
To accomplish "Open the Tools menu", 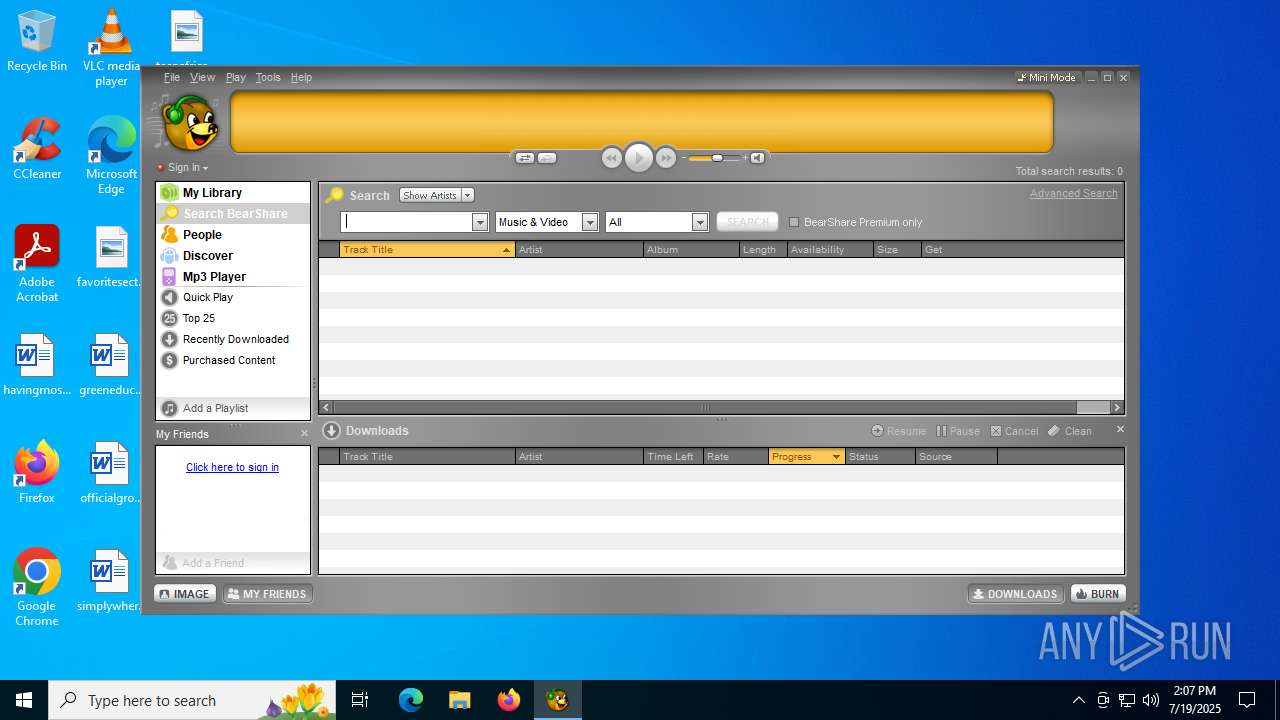I will pos(268,77).
